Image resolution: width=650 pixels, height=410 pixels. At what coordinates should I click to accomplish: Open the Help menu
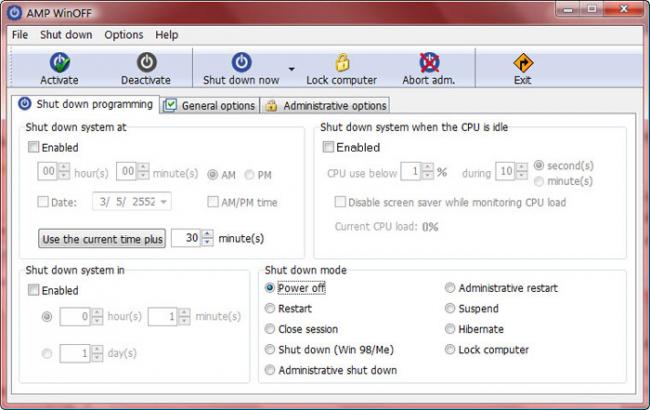[167, 35]
